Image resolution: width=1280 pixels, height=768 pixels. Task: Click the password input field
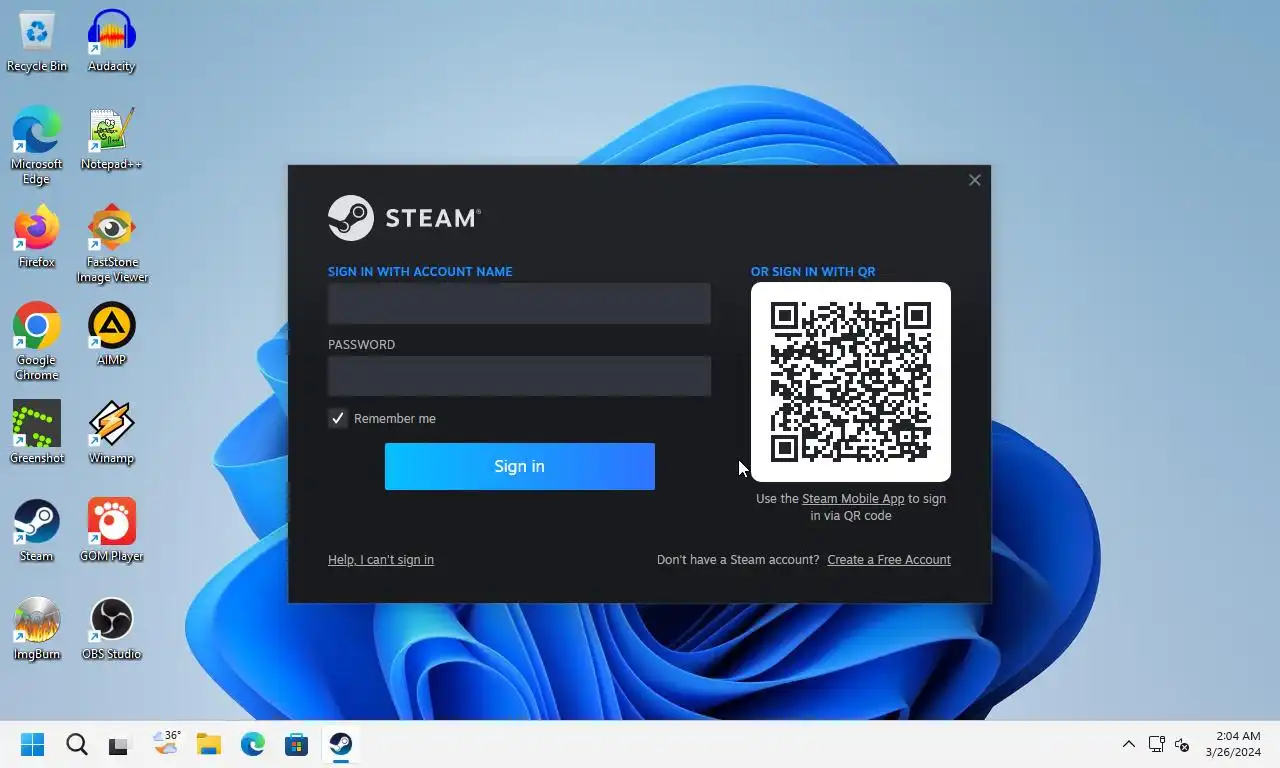pyautogui.click(x=519, y=376)
